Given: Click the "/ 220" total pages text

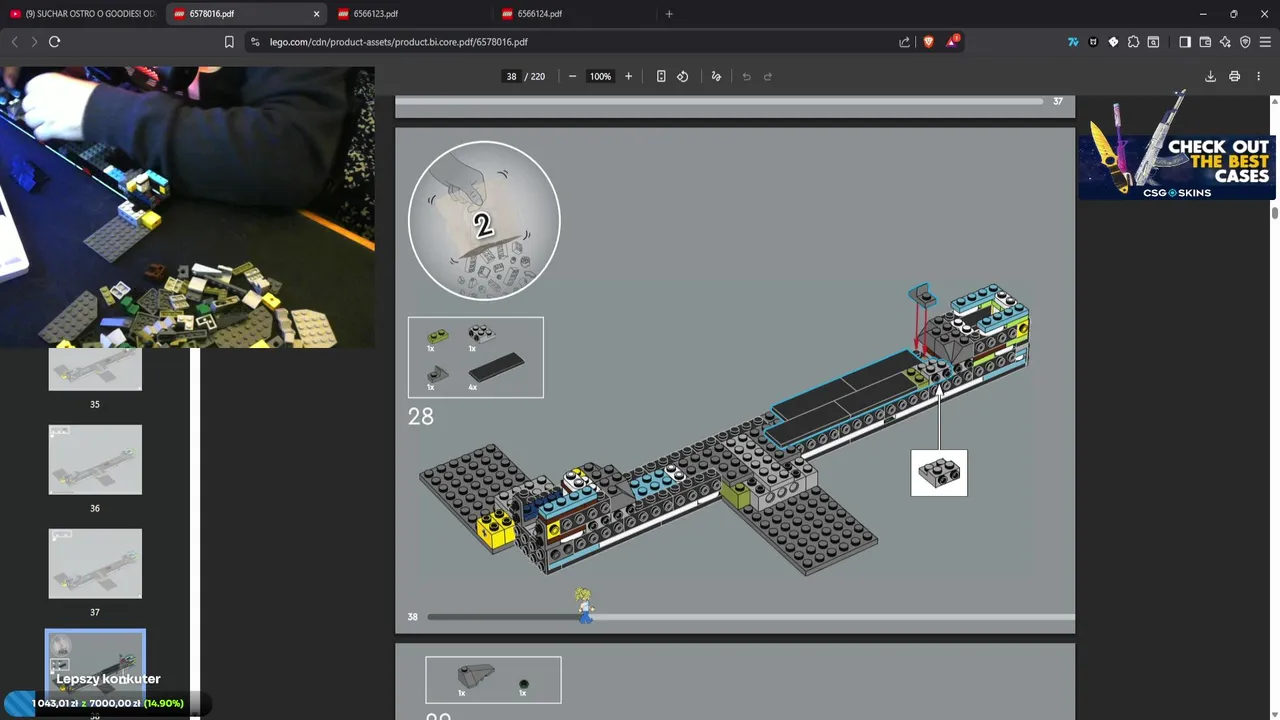Looking at the screenshot, I should point(535,76).
